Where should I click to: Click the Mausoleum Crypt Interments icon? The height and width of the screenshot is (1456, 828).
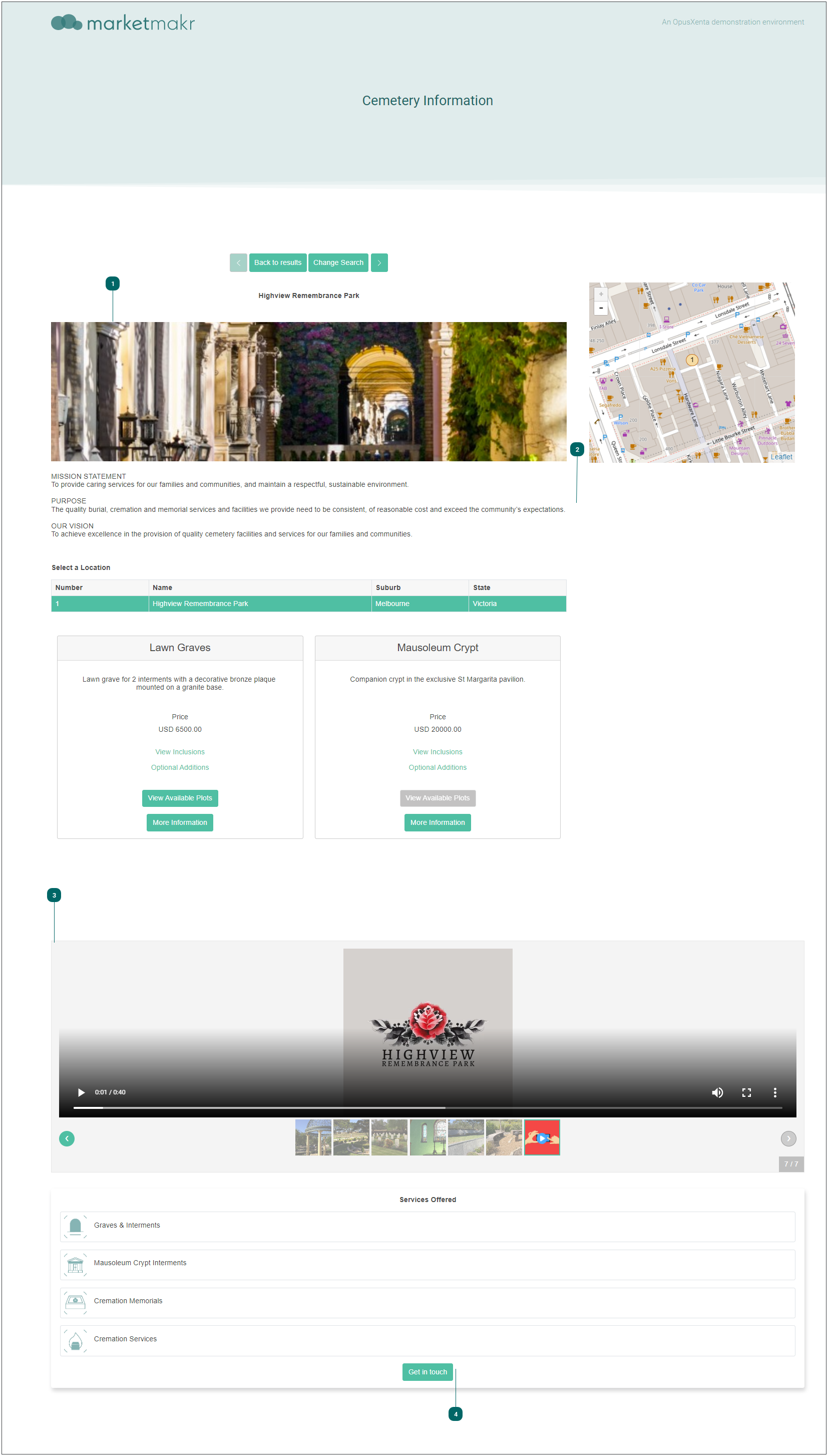coord(75,1264)
